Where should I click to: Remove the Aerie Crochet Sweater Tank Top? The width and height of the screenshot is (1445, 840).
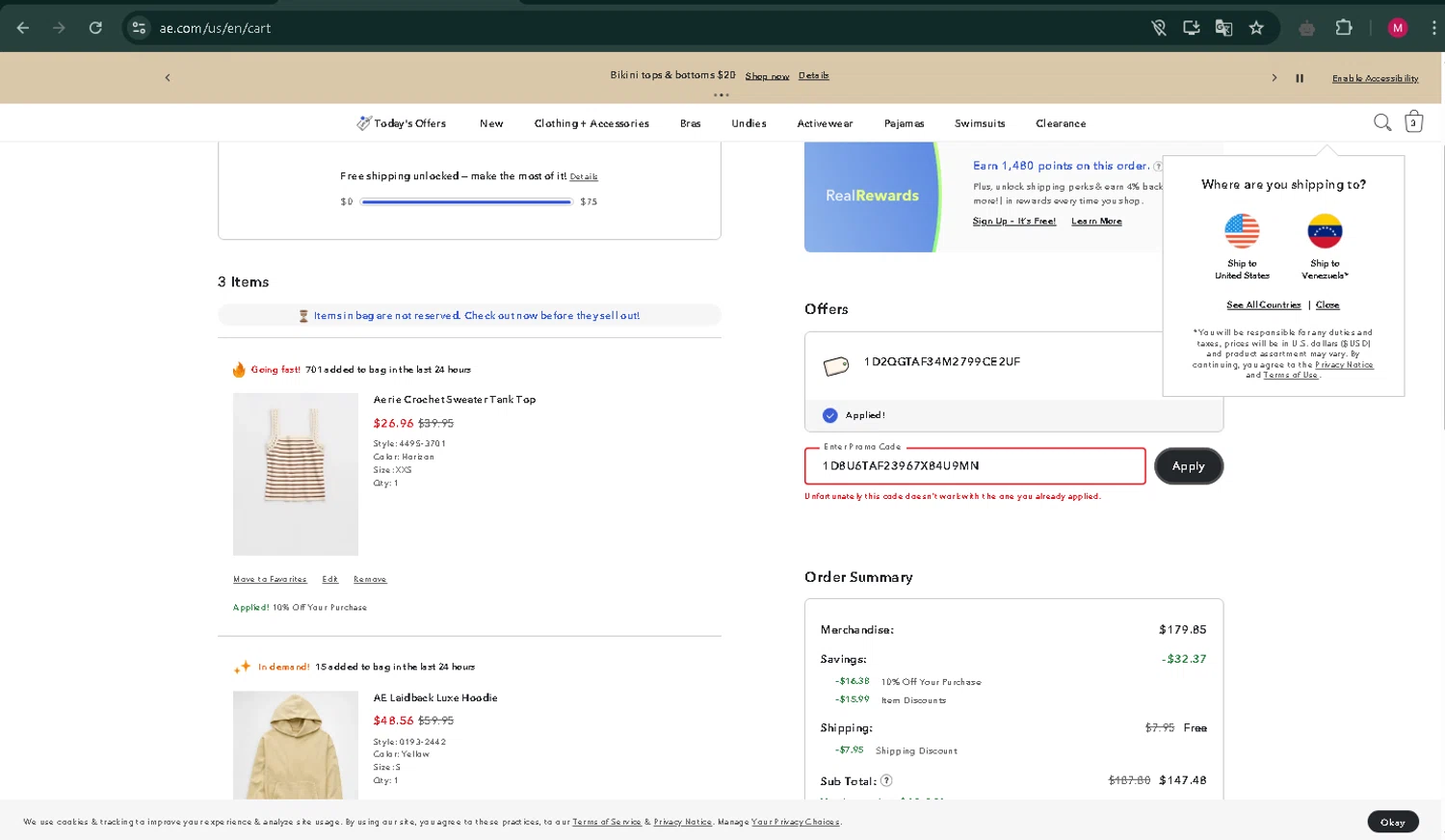point(370,579)
